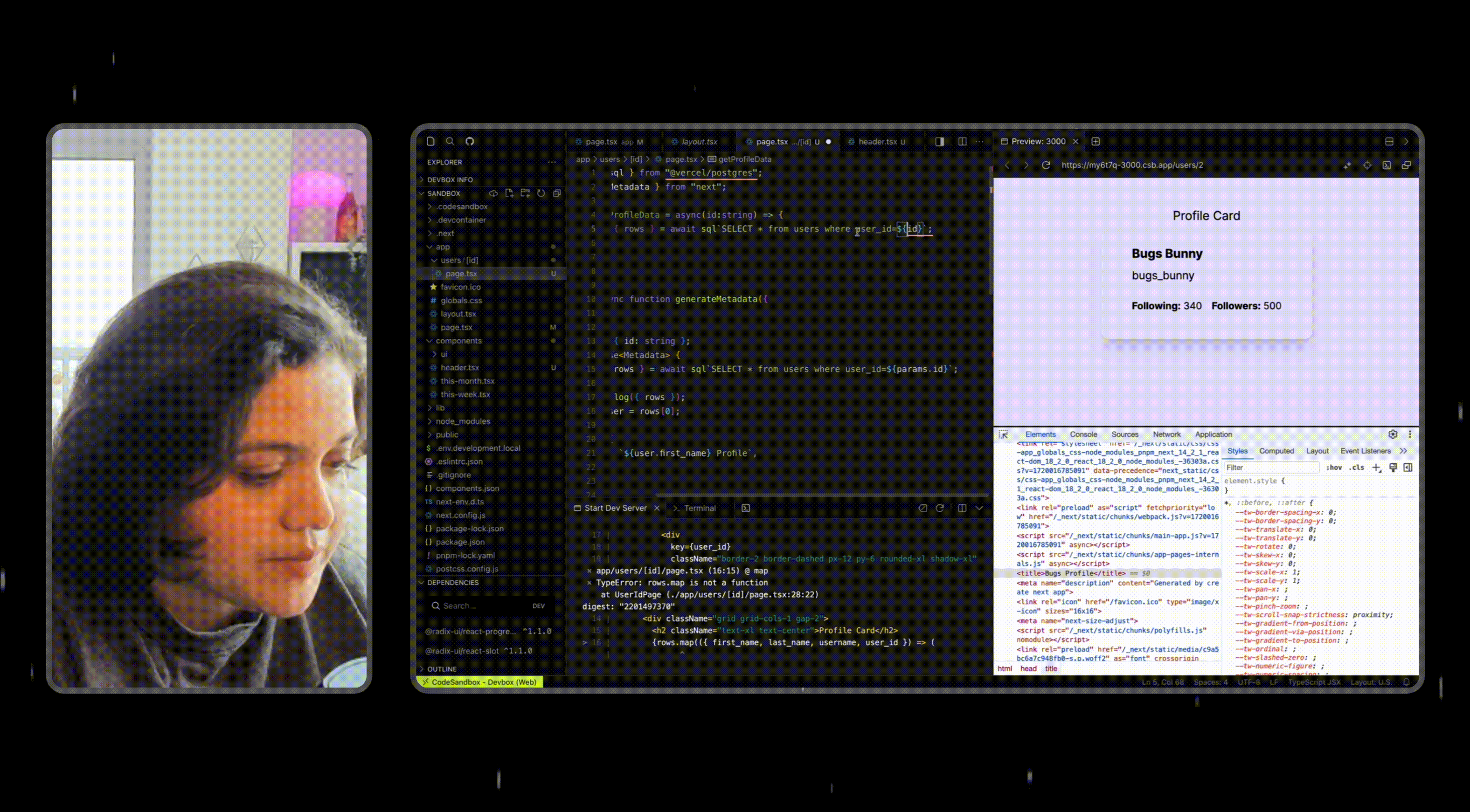Toggle .cls element classes panel
Viewport: 1470px width, 812px height.
(x=1357, y=468)
